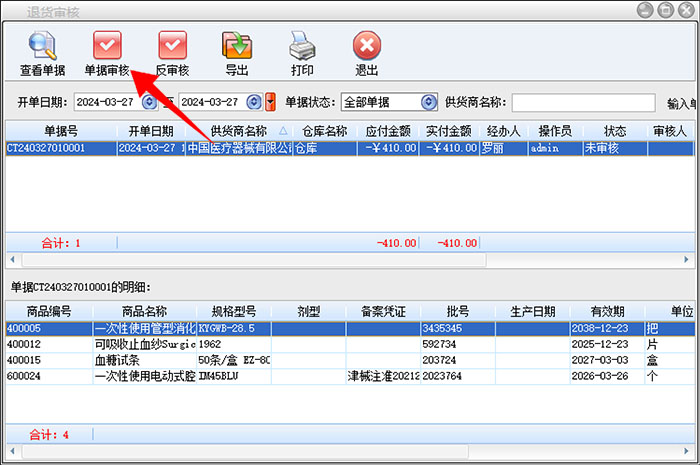The image size is (700, 465).
Task: Select document row CT240327010001
Action: (60, 148)
